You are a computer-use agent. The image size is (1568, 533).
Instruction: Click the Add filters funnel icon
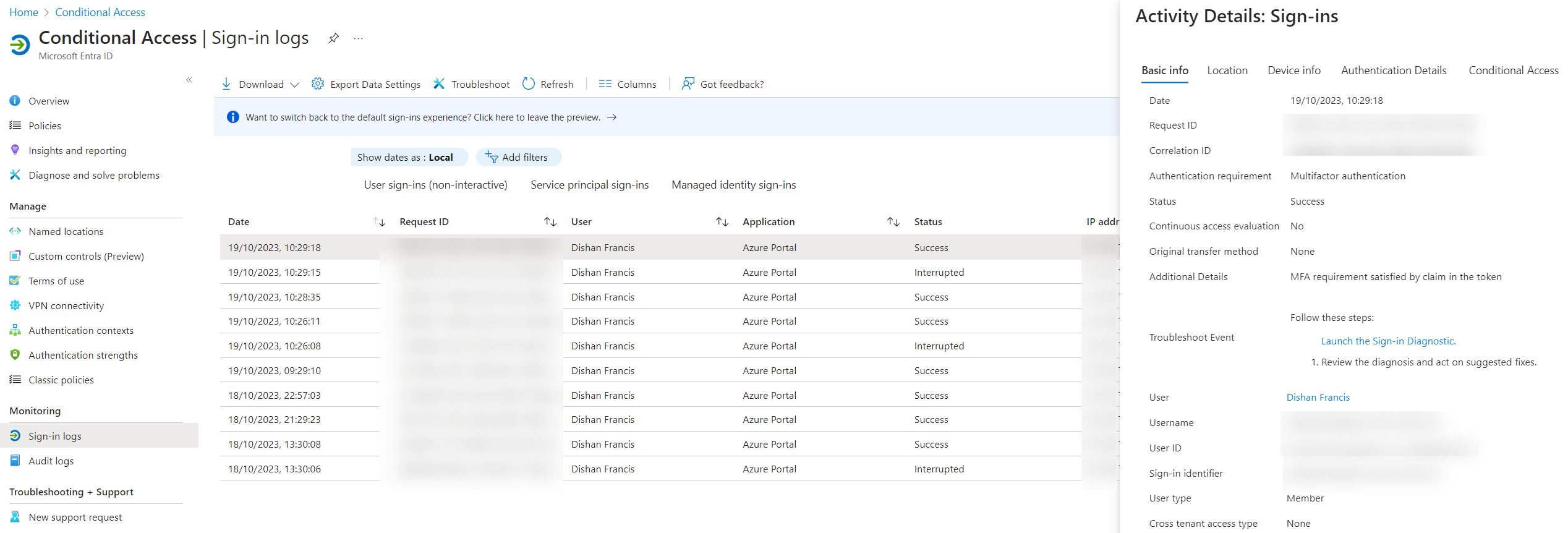(x=492, y=157)
